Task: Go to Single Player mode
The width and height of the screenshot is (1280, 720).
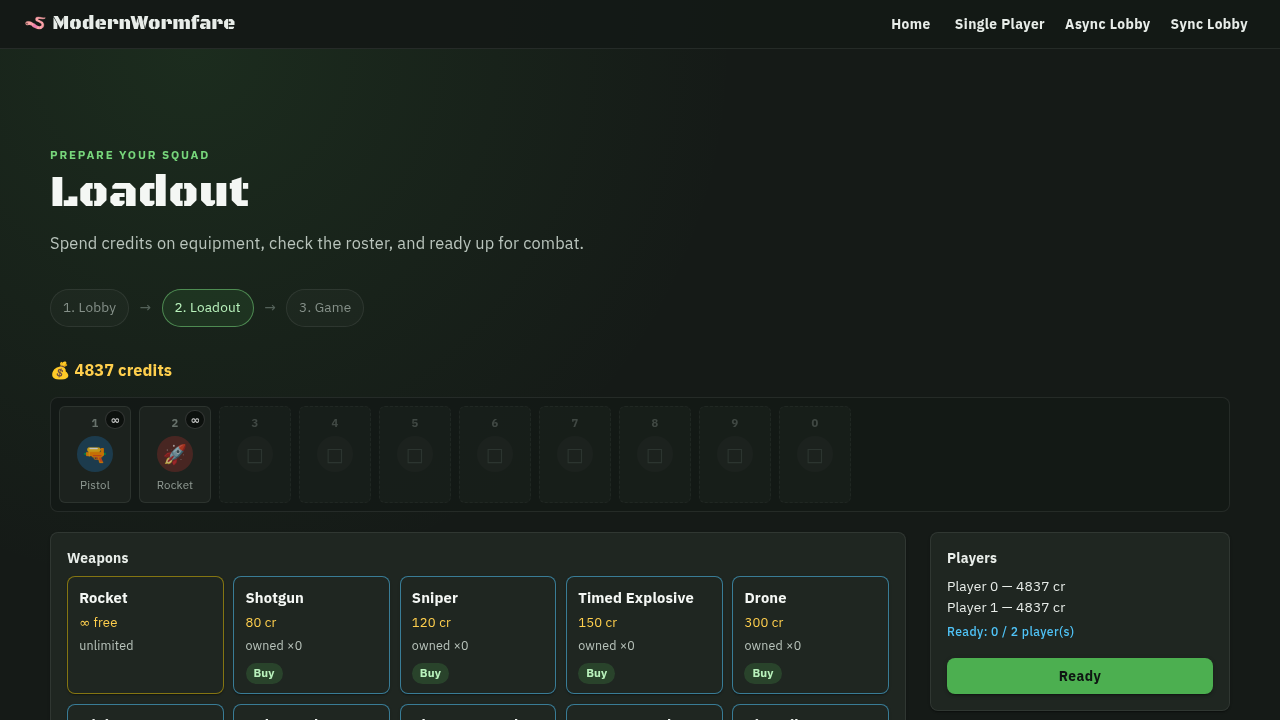Action: coord(999,24)
